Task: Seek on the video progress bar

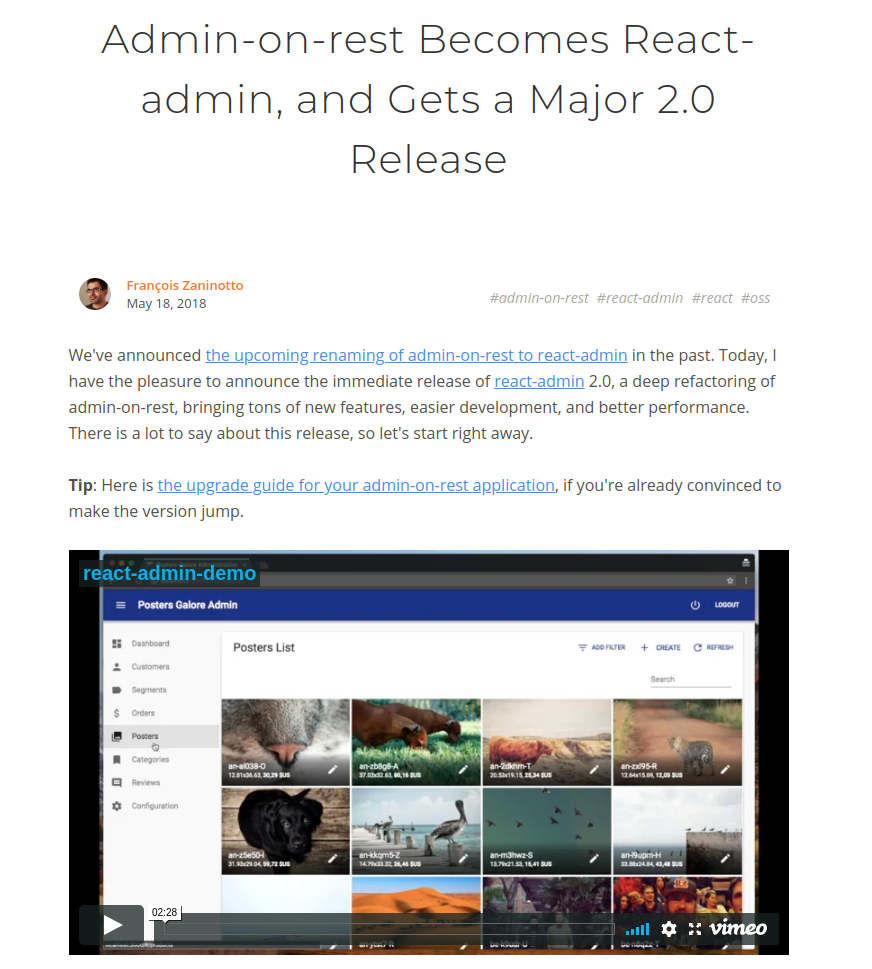Action: pos(389,928)
